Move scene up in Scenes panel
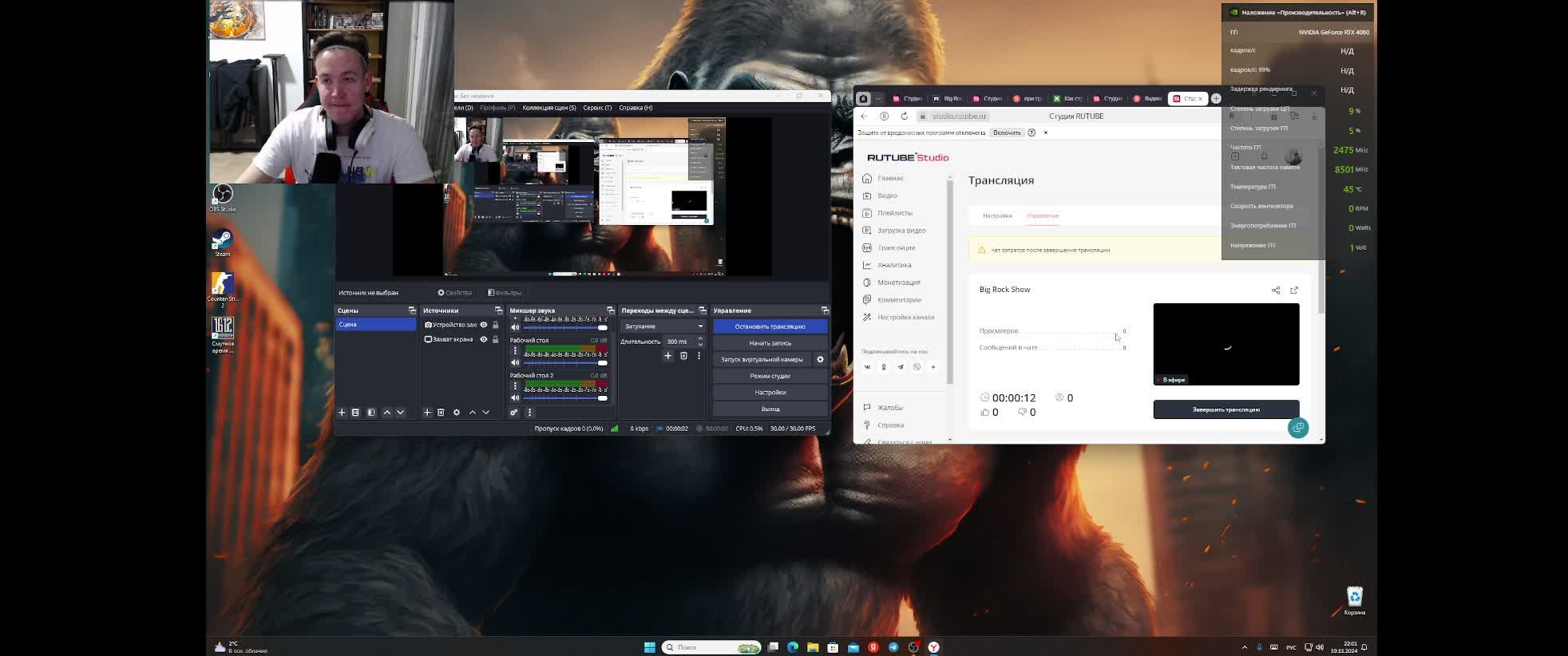 point(387,413)
